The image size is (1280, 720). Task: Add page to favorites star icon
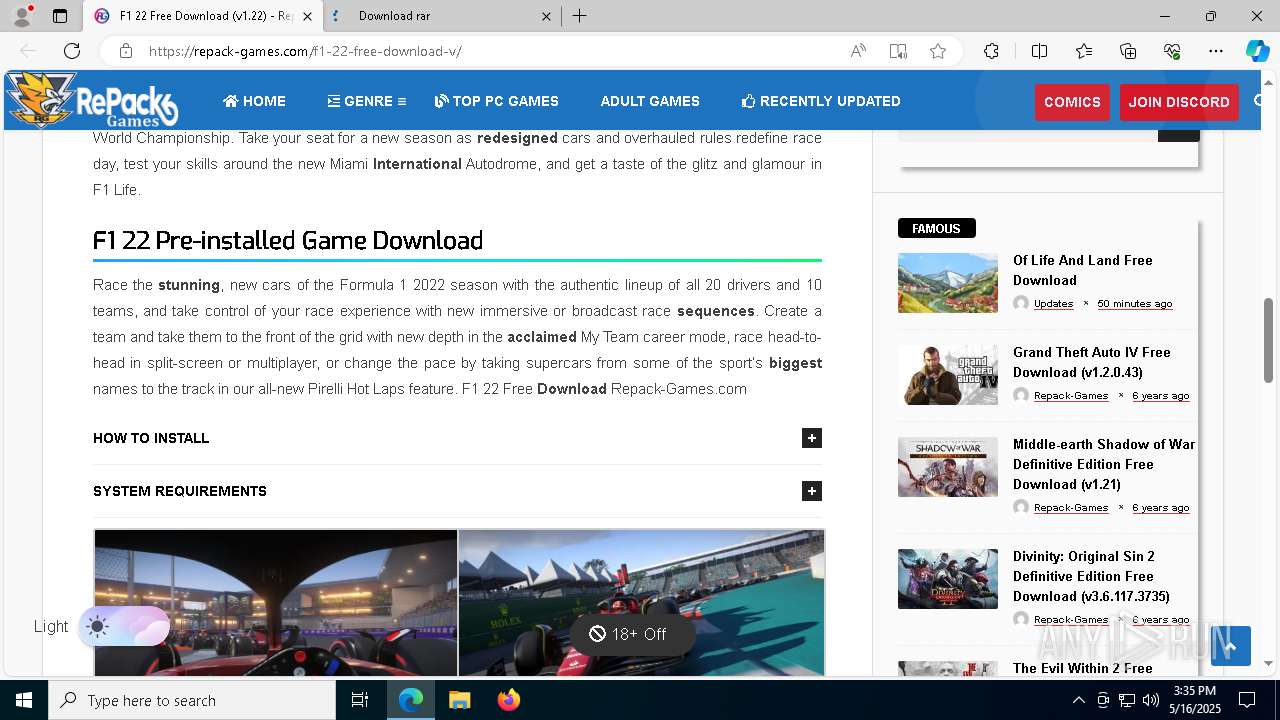click(x=938, y=51)
